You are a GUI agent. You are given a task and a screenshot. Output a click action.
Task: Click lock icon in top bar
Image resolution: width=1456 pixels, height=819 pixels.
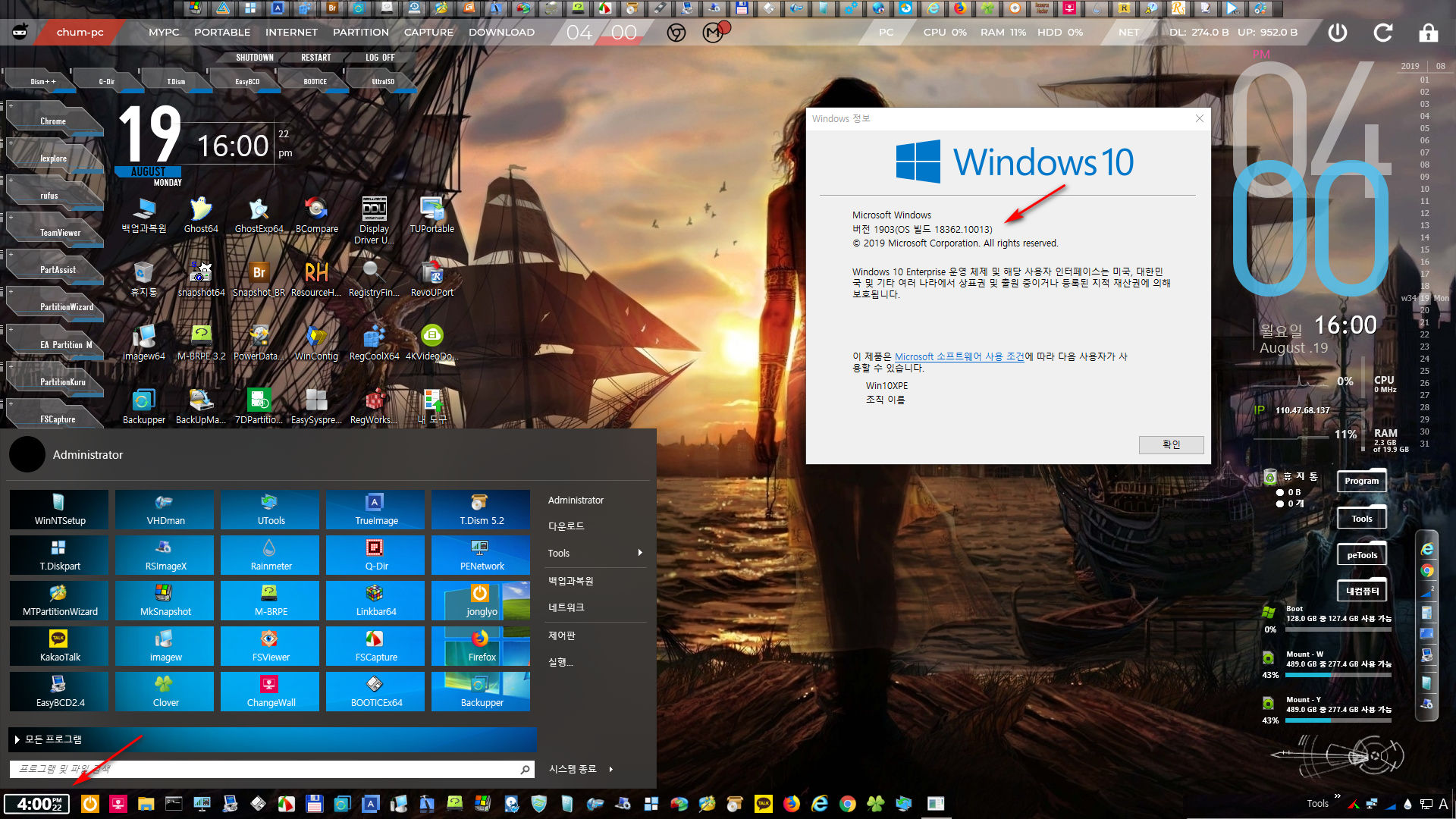coord(1429,33)
